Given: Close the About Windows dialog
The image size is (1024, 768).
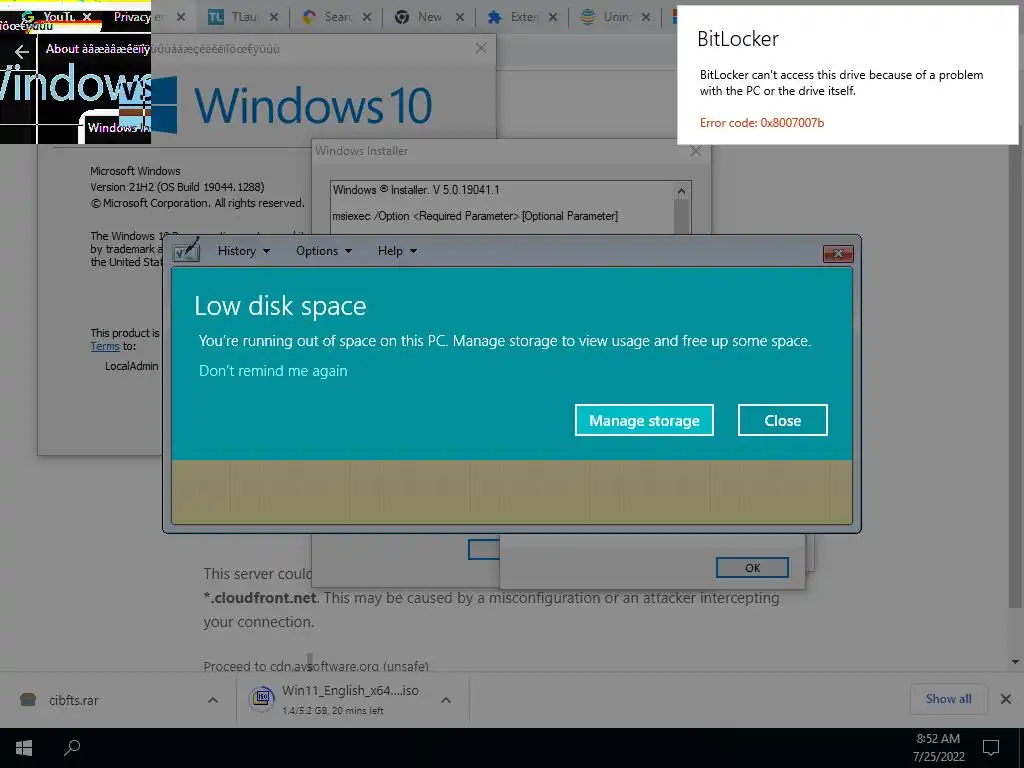Looking at the screenshot, I should 481,48.
